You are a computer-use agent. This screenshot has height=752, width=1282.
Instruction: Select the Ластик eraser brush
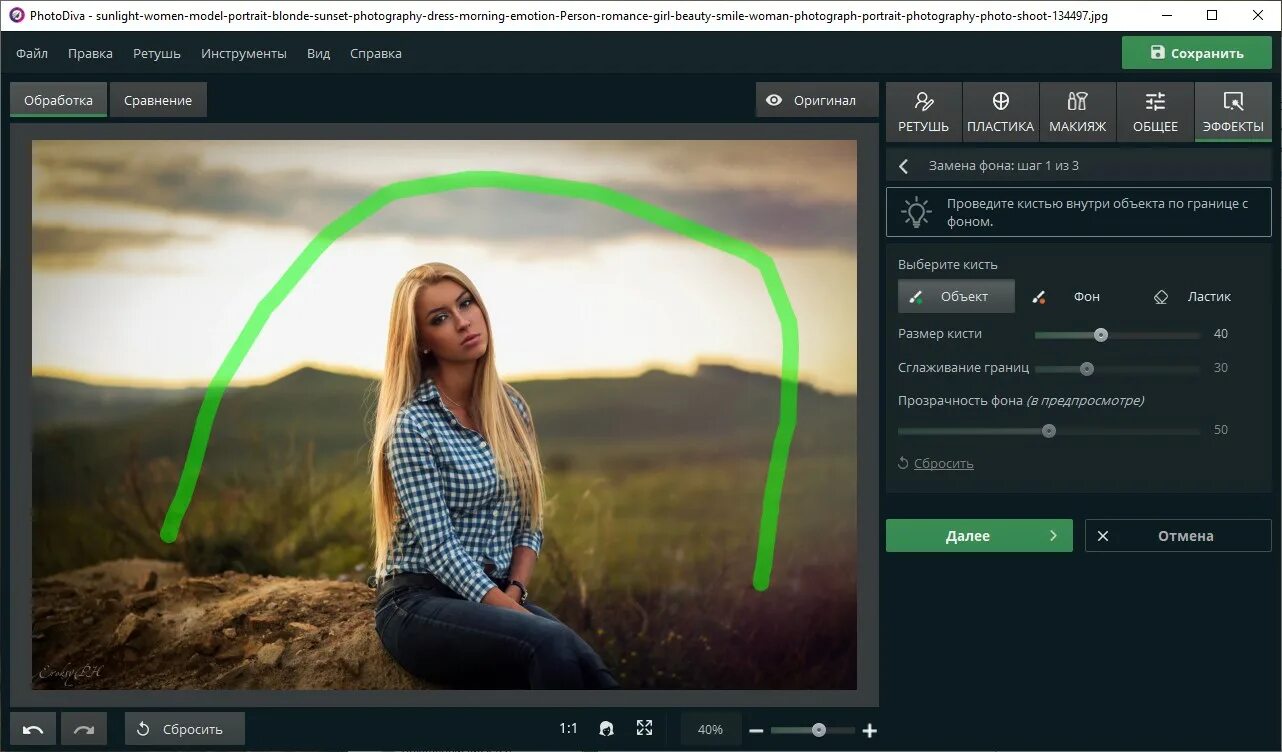(1192, 296)
